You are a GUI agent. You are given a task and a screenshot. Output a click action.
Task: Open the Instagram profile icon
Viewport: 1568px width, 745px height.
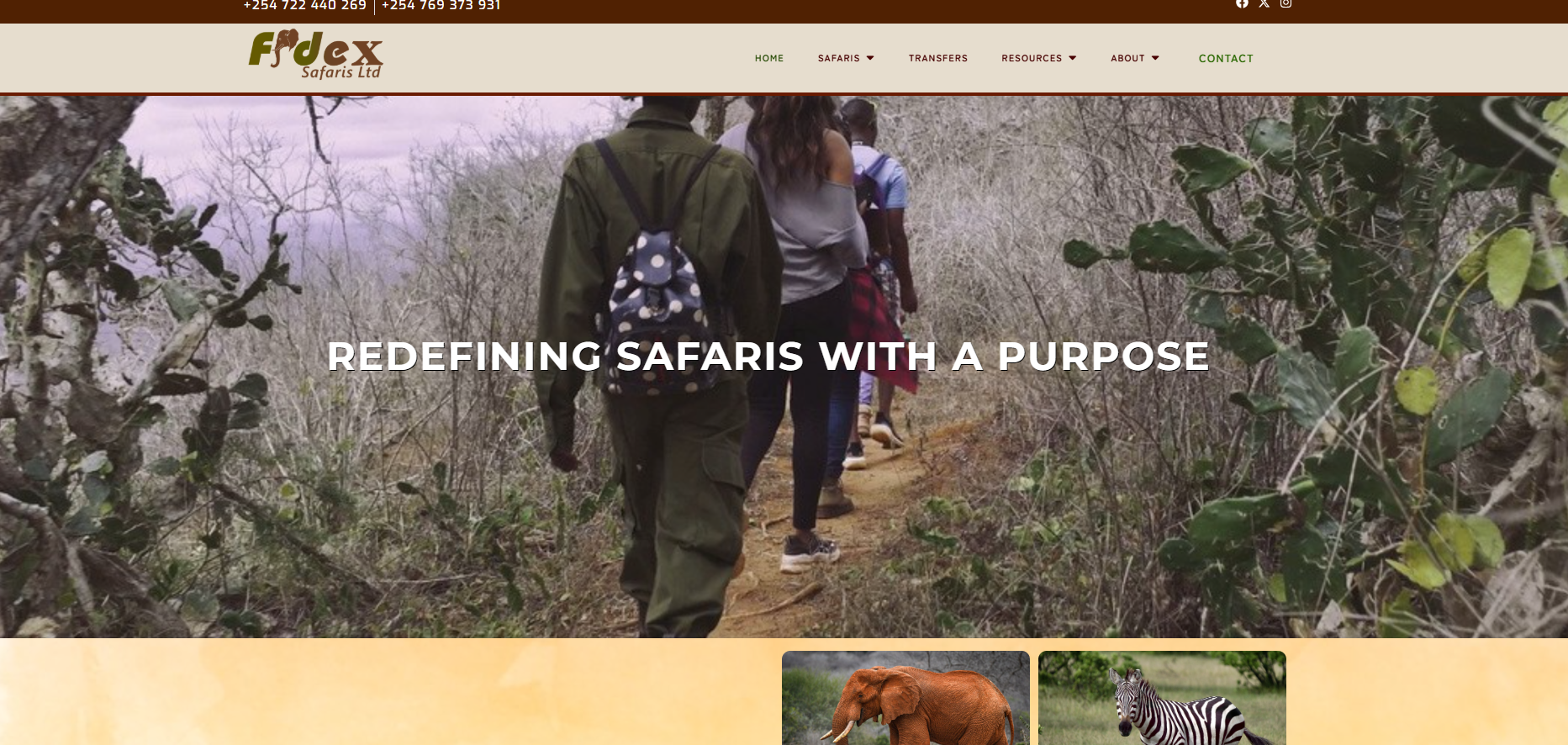(x=1286, y=4)
